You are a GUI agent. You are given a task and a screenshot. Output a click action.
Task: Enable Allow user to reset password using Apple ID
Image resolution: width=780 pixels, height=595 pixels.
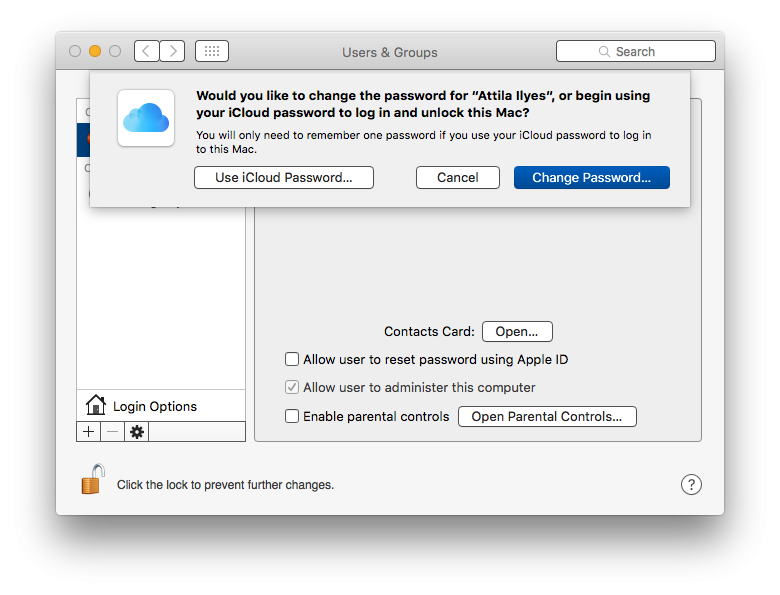pos(292,359)
